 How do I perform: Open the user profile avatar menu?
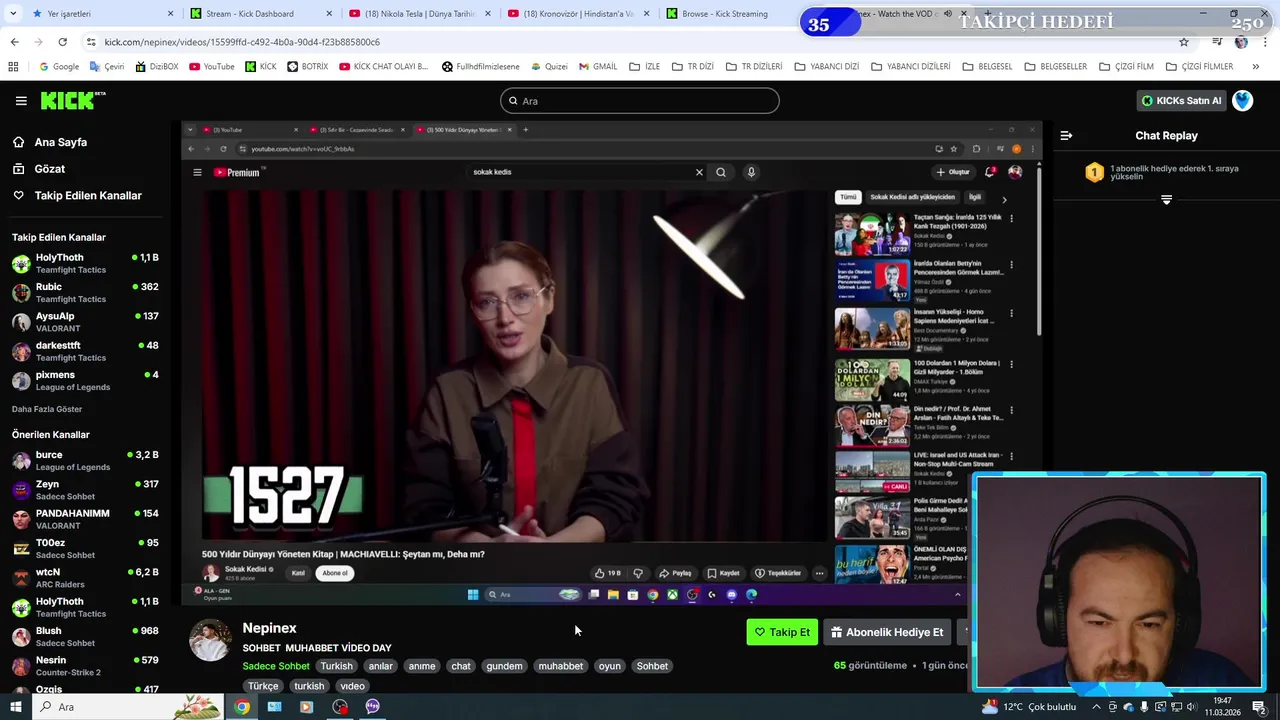click(x=1243, y=101)
